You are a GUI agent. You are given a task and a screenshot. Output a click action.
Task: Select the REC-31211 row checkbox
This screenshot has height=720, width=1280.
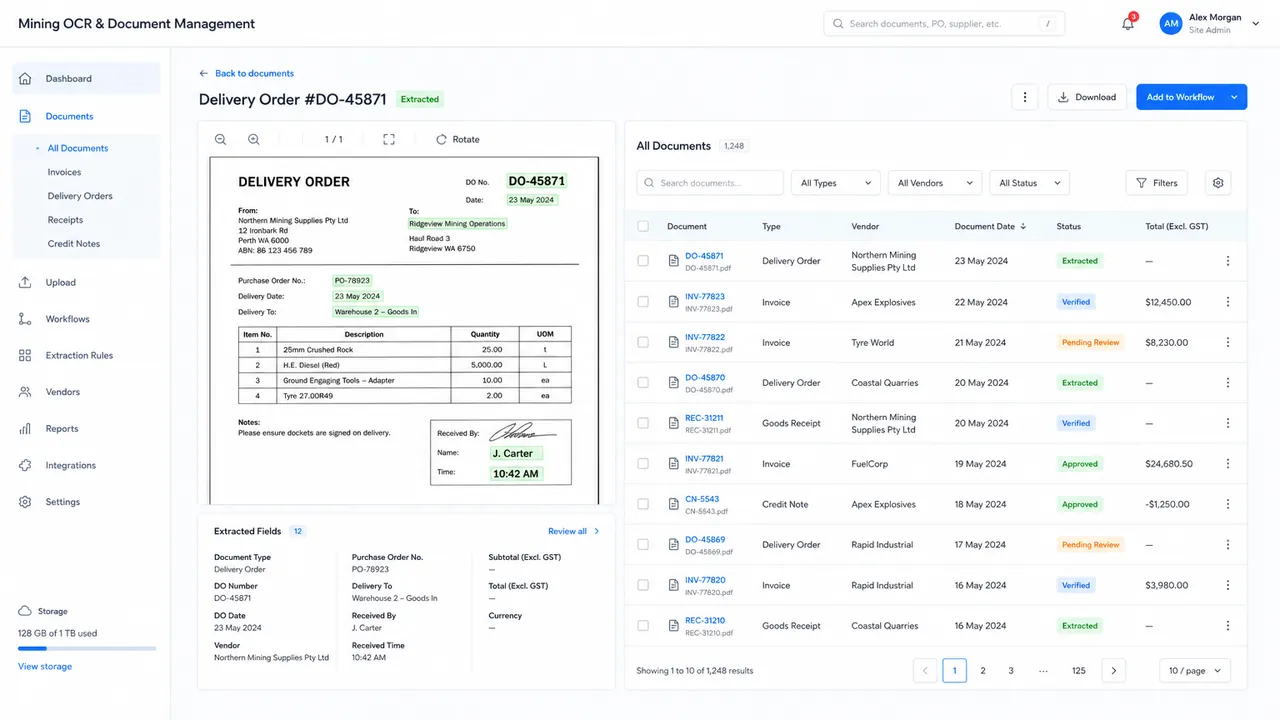tap(643, 424)
